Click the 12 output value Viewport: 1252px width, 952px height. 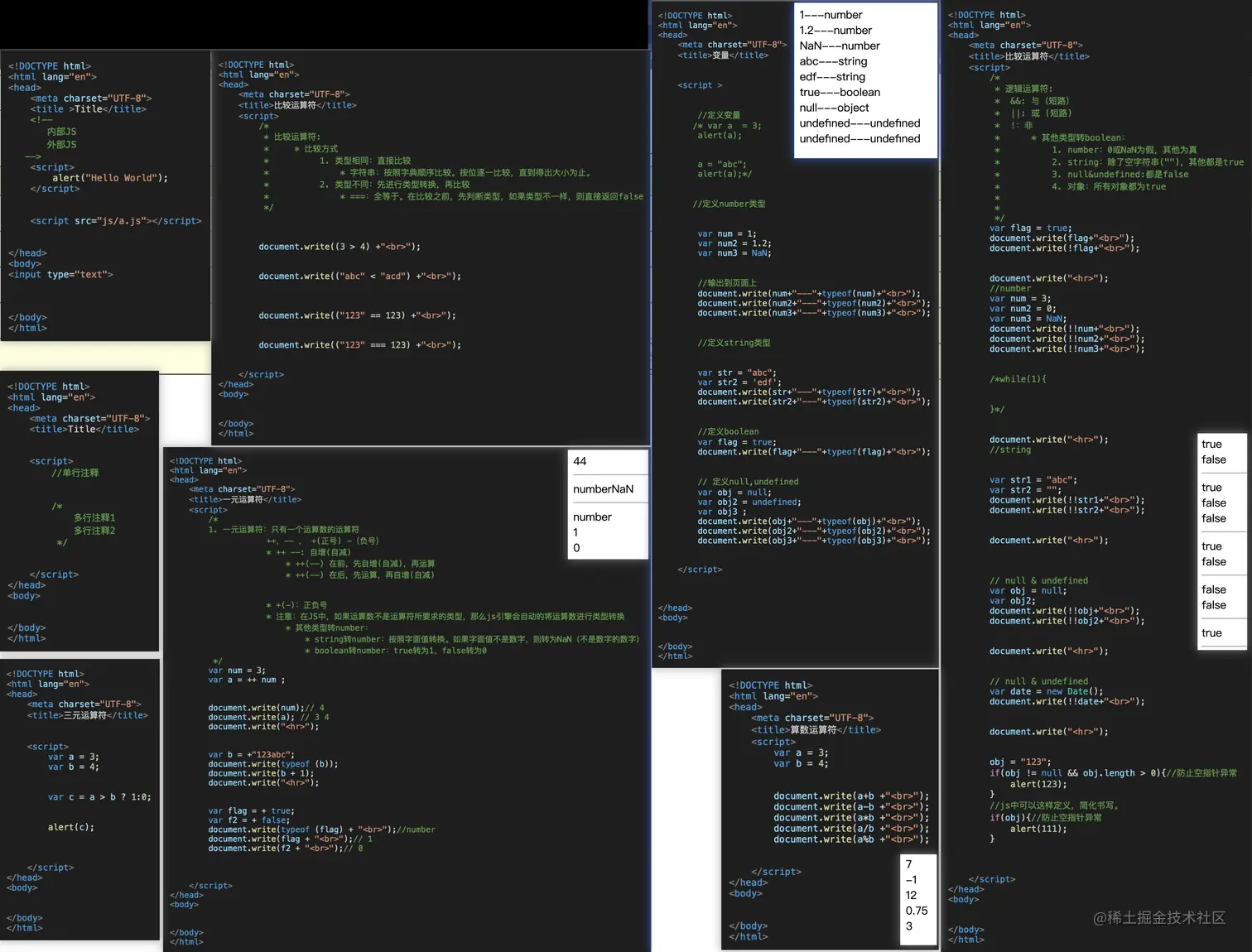911,895
